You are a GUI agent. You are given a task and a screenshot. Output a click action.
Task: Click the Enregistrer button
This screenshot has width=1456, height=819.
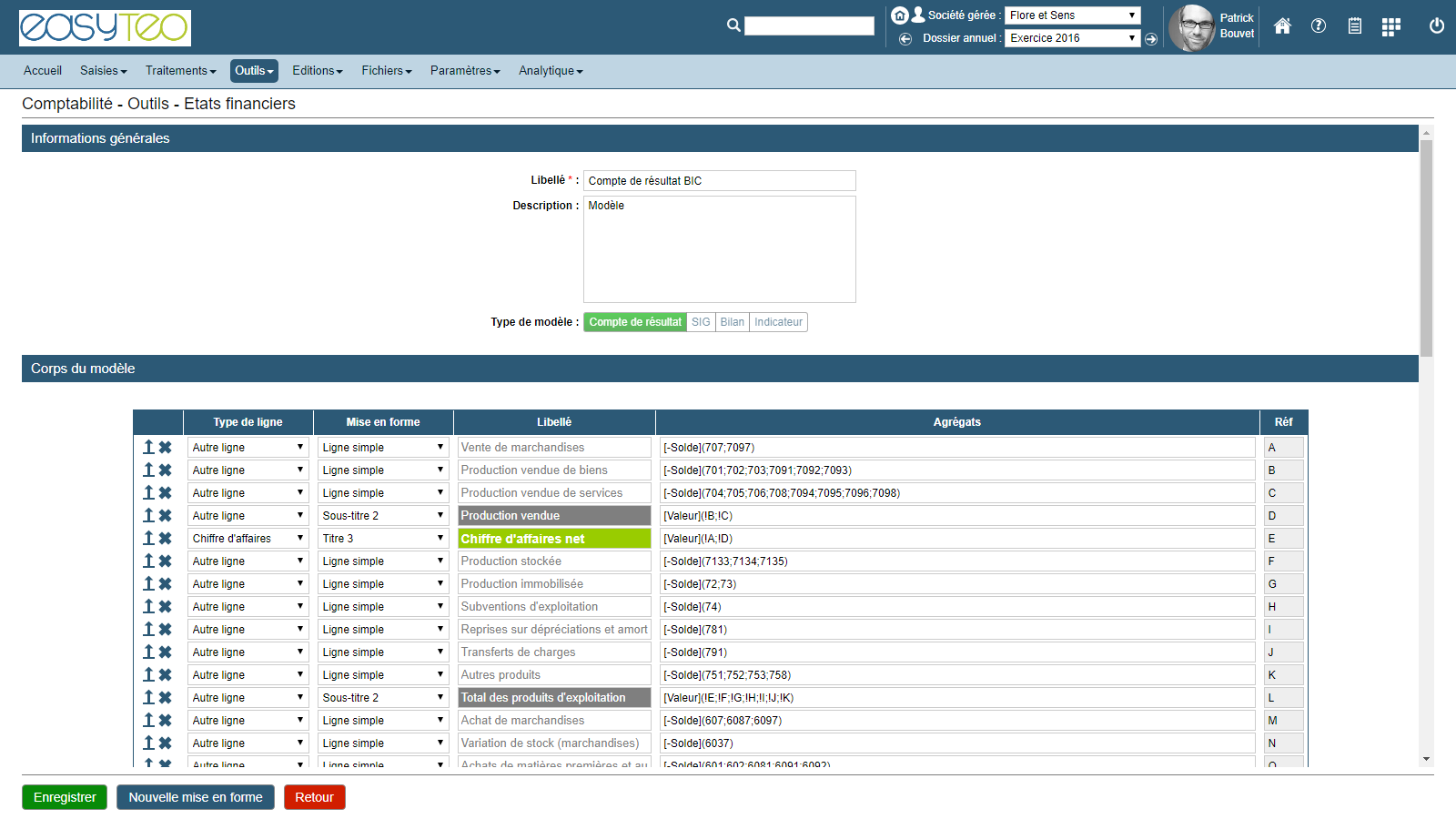tap(65, 797)
